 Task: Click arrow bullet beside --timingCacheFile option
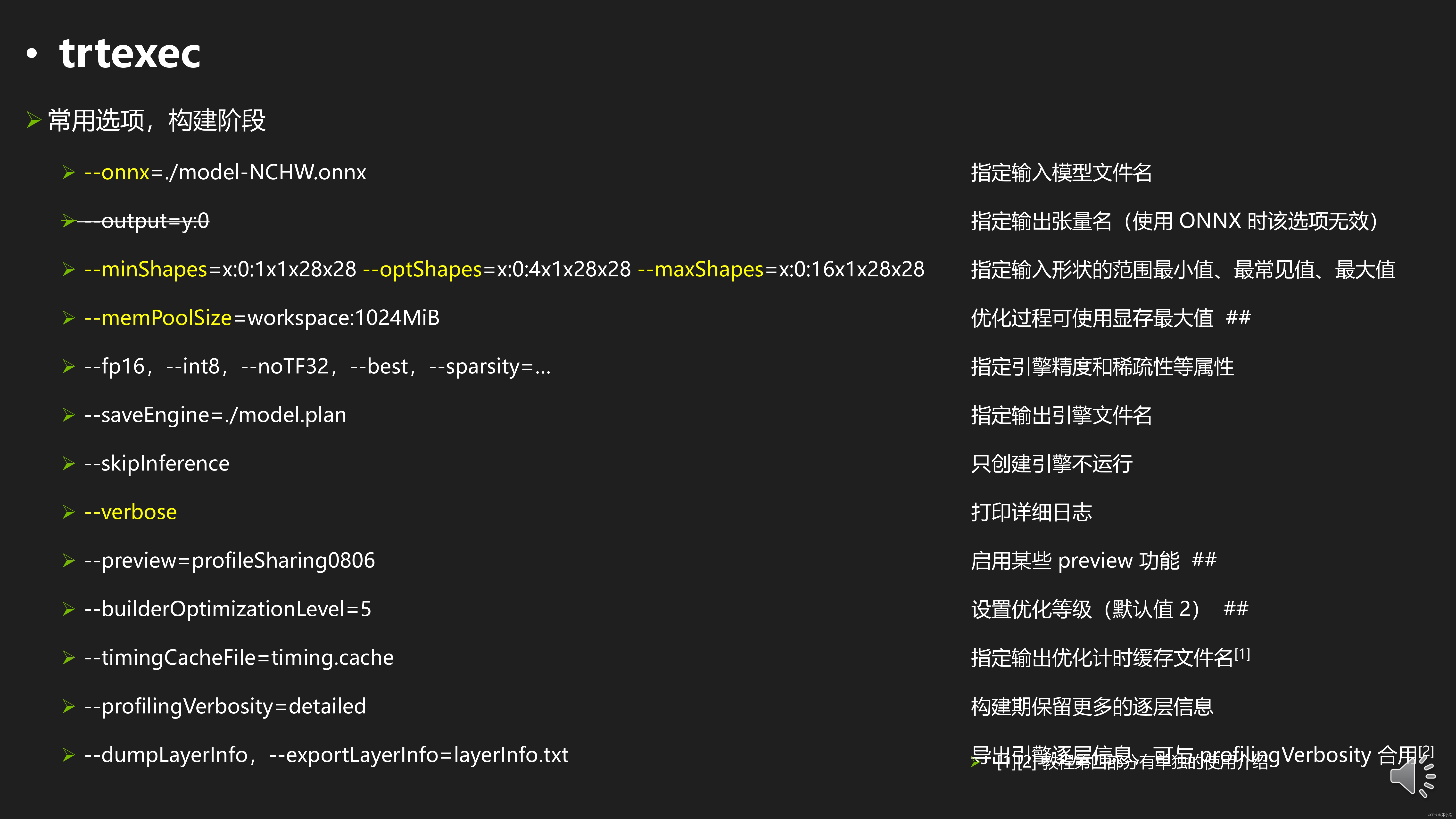[x=68, y=658]
